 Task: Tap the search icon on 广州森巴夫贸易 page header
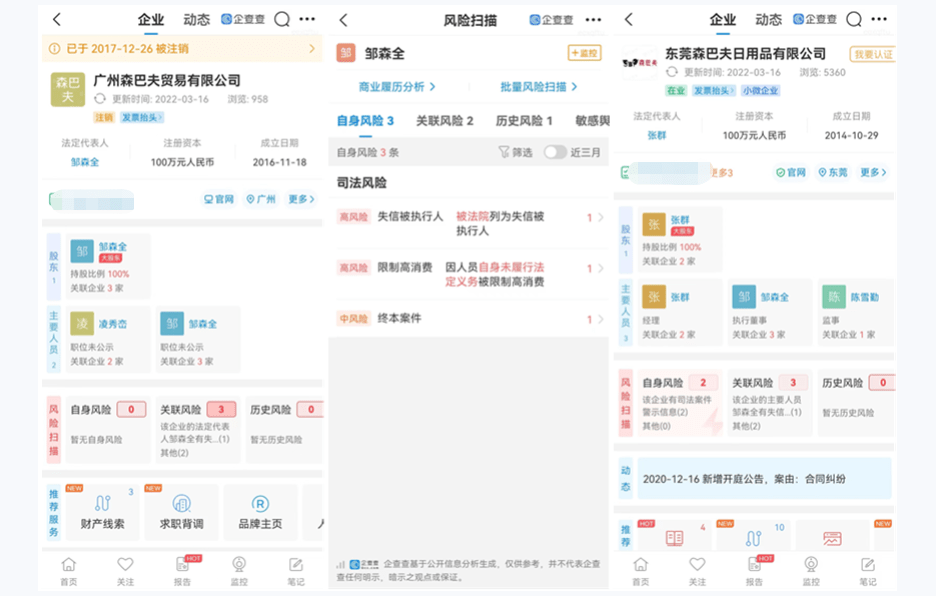(282, 20)
